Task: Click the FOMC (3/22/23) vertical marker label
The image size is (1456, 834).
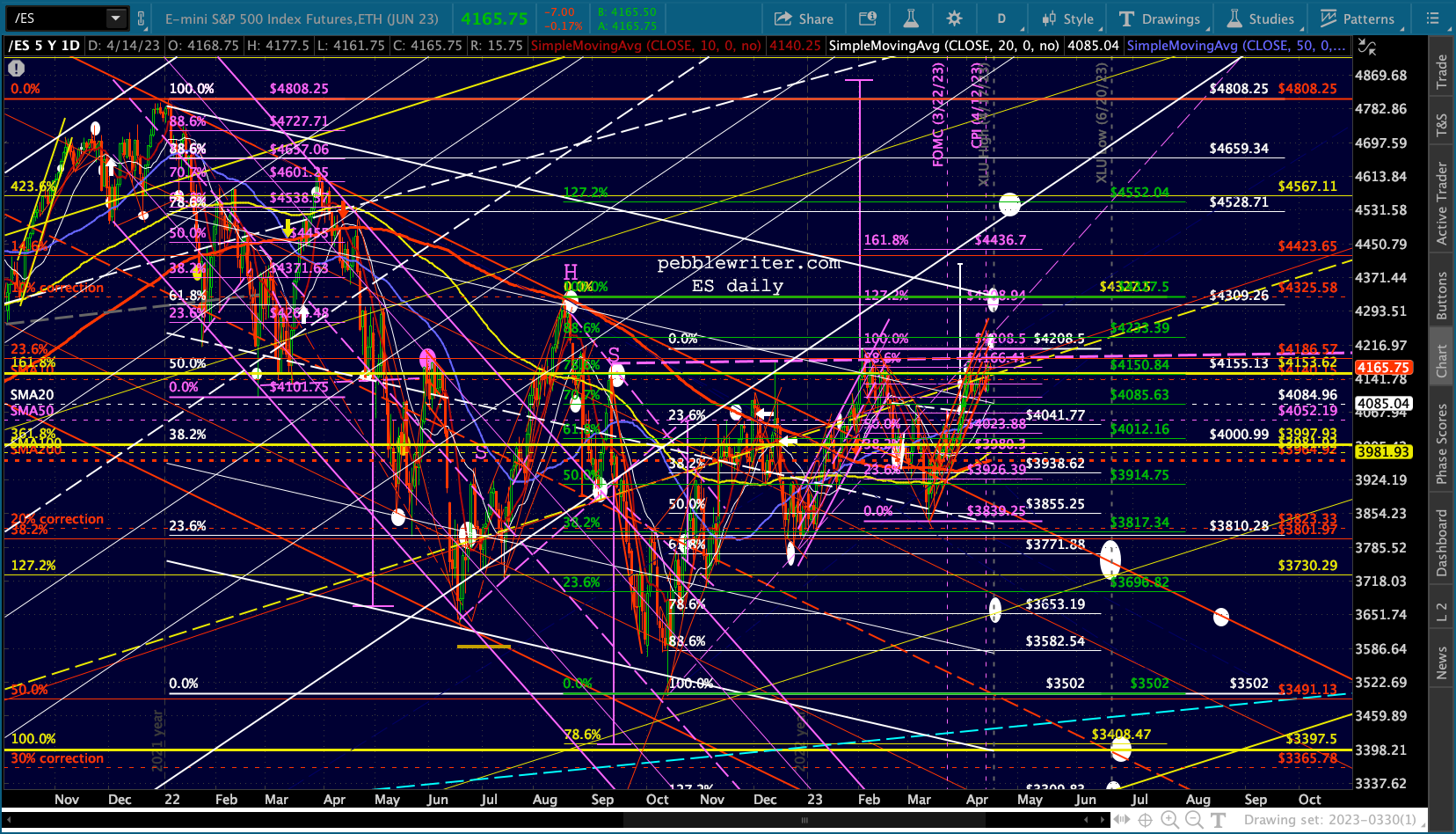Action: coord(939,115)
